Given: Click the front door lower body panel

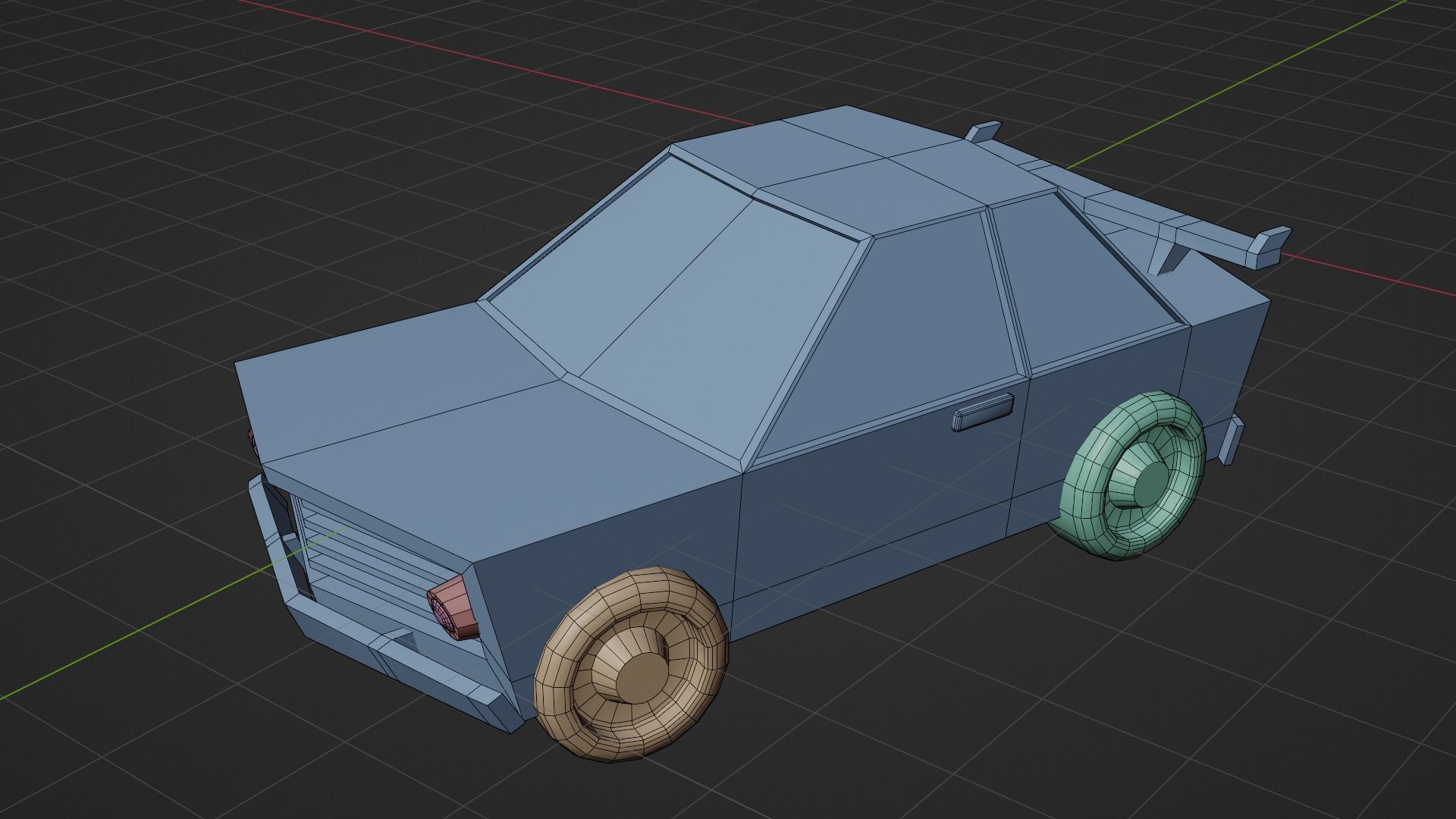Looking at the screenshot, I should (x=880, y=500).
